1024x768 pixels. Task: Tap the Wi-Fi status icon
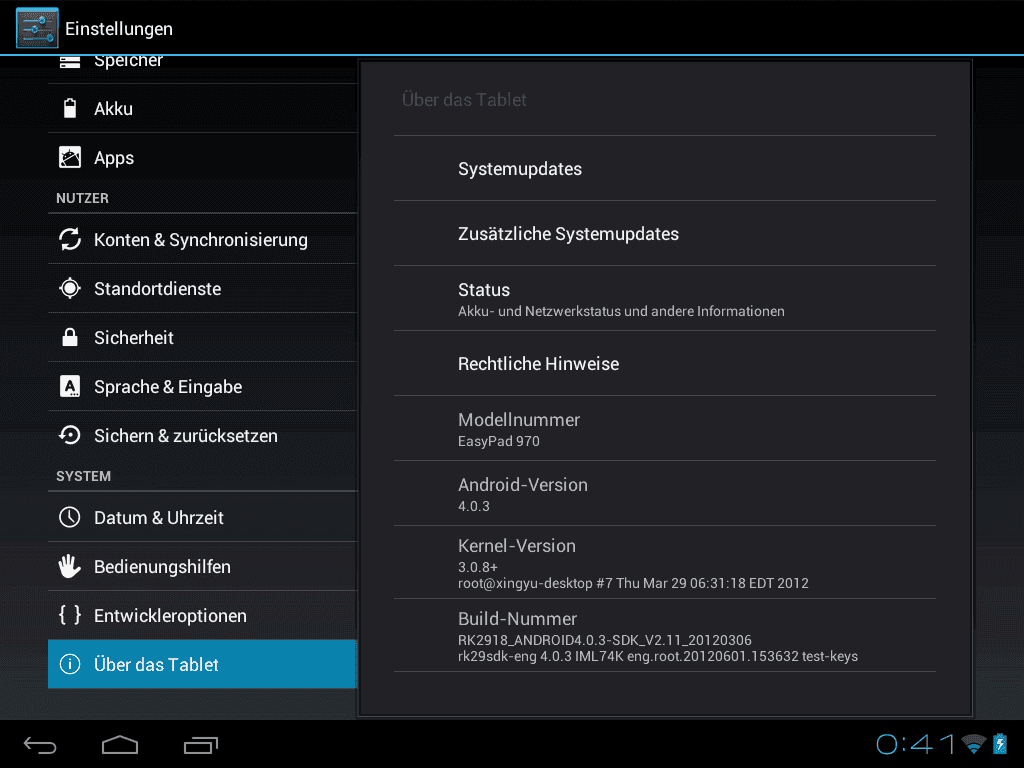974,744
